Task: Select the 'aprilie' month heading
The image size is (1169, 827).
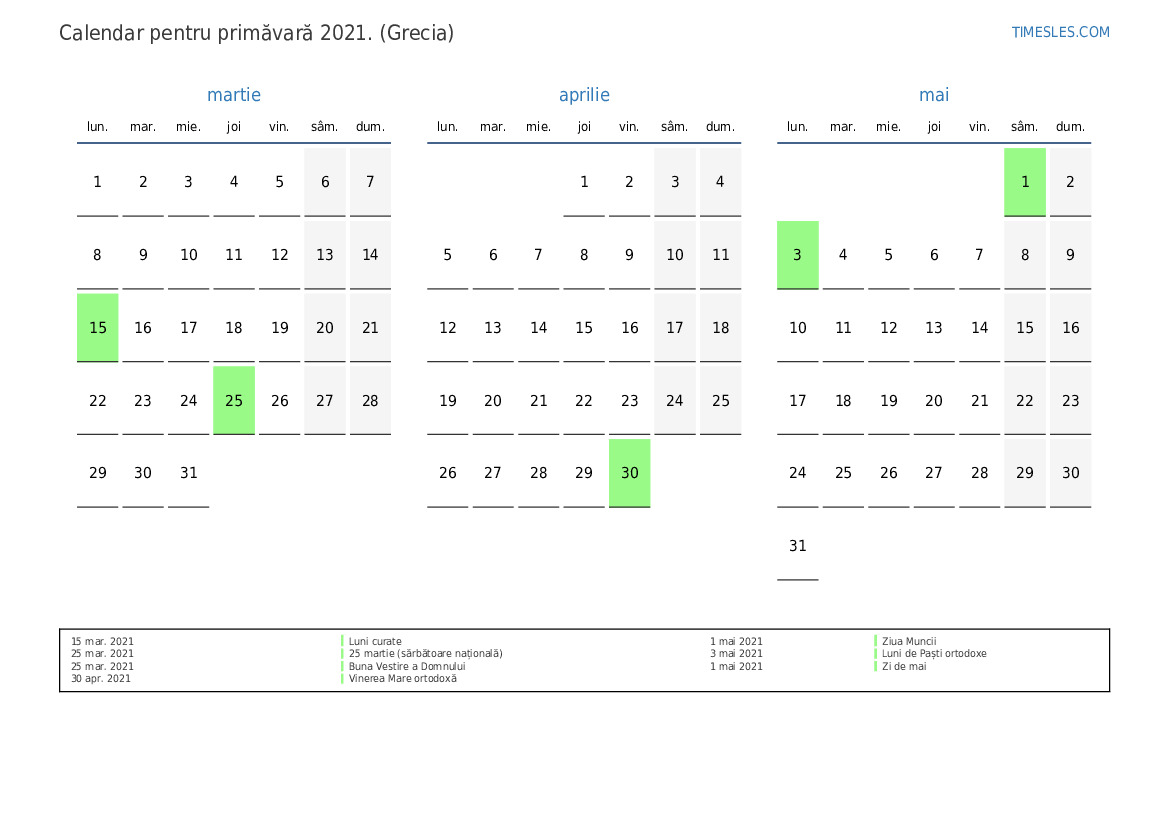Action: (584, 95)
